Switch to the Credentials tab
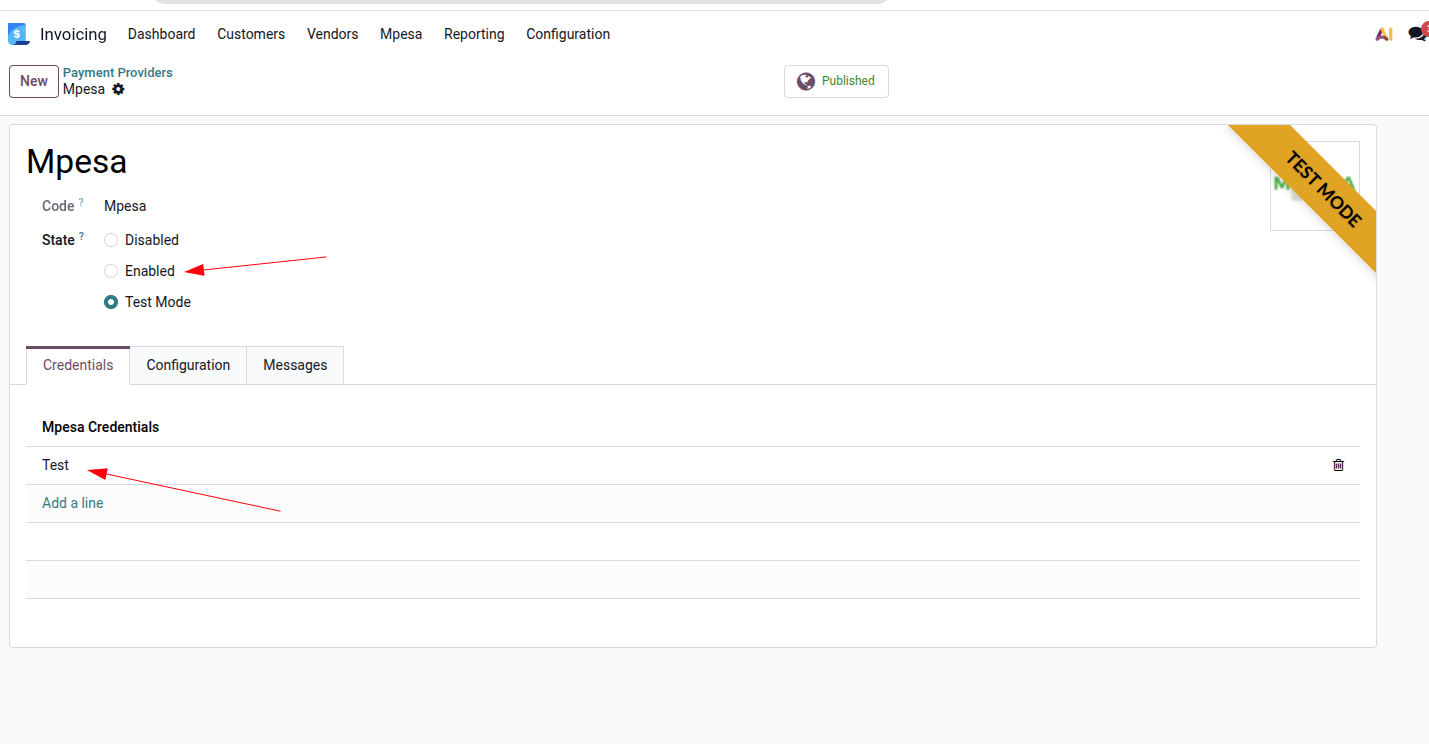This screenshot has width=1429, height=744. pos(78,365)
